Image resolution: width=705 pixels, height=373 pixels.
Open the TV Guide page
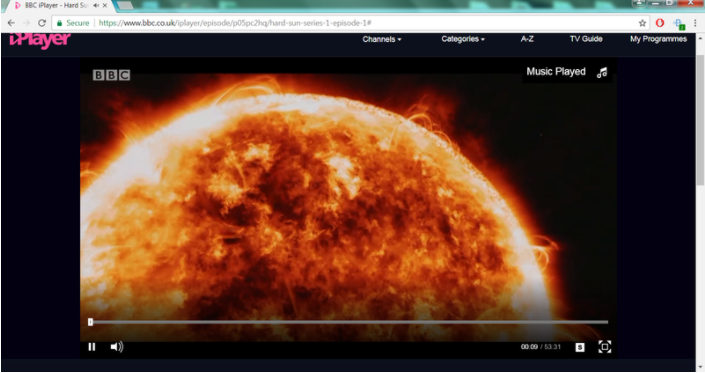[x=586, y=39]
